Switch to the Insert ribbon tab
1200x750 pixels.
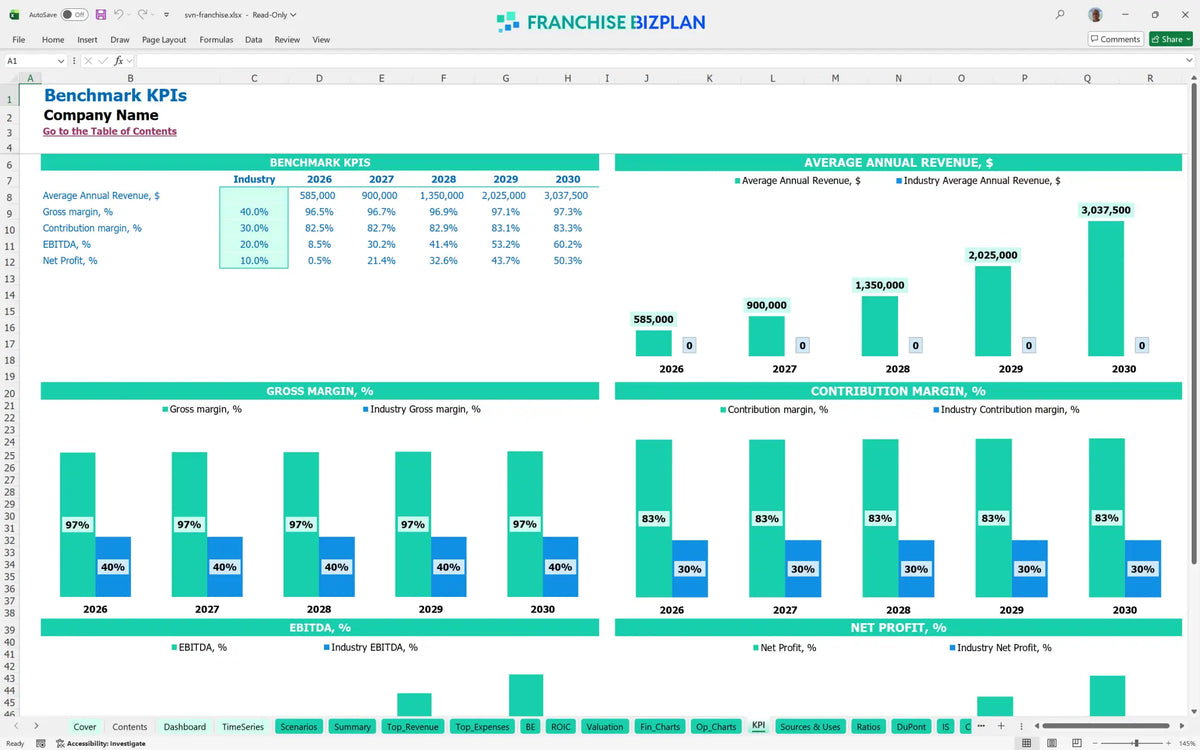[87, 39]
